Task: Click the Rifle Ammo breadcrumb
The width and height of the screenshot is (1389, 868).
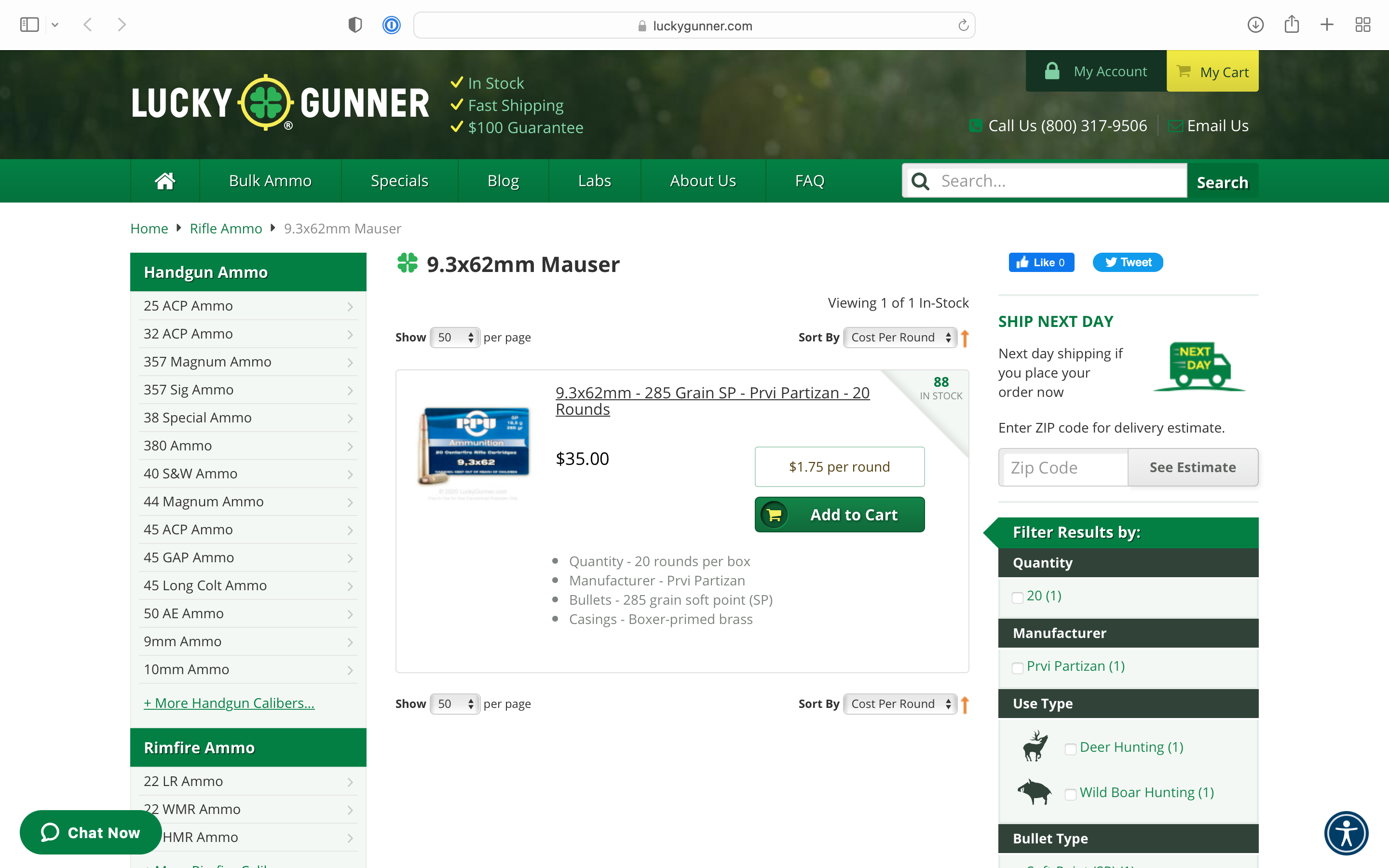Action: [226, 229]
